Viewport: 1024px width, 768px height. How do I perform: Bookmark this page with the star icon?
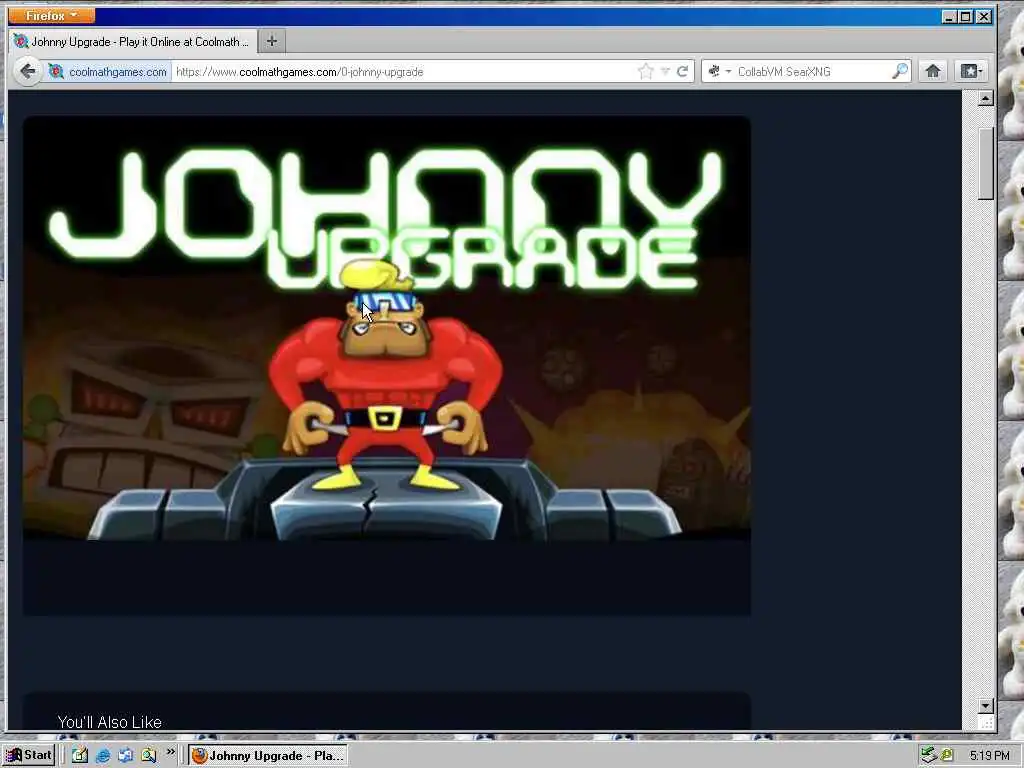click(645, 72)
